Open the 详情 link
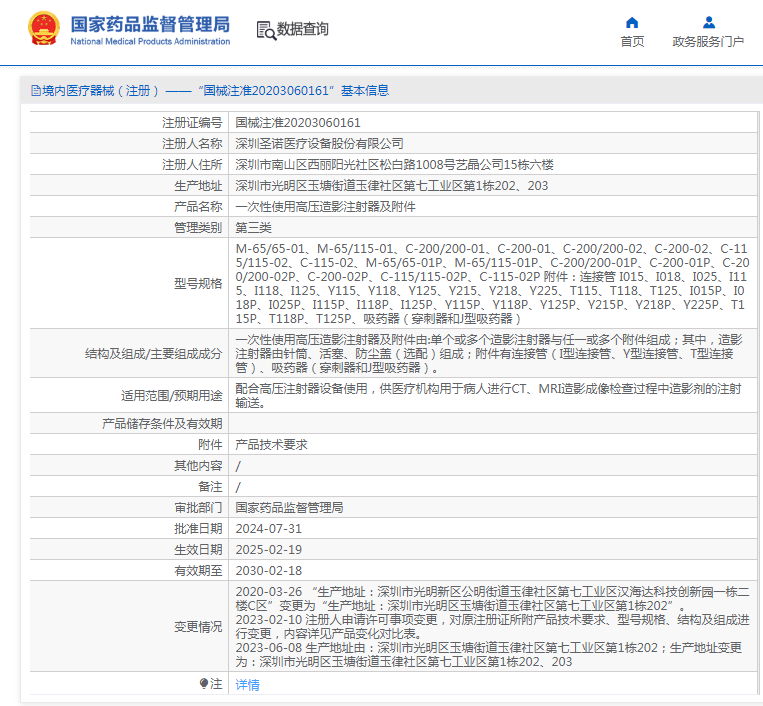The width and height of the screenshot is (763, 706). pyautogui.click(x=247, y=685)
